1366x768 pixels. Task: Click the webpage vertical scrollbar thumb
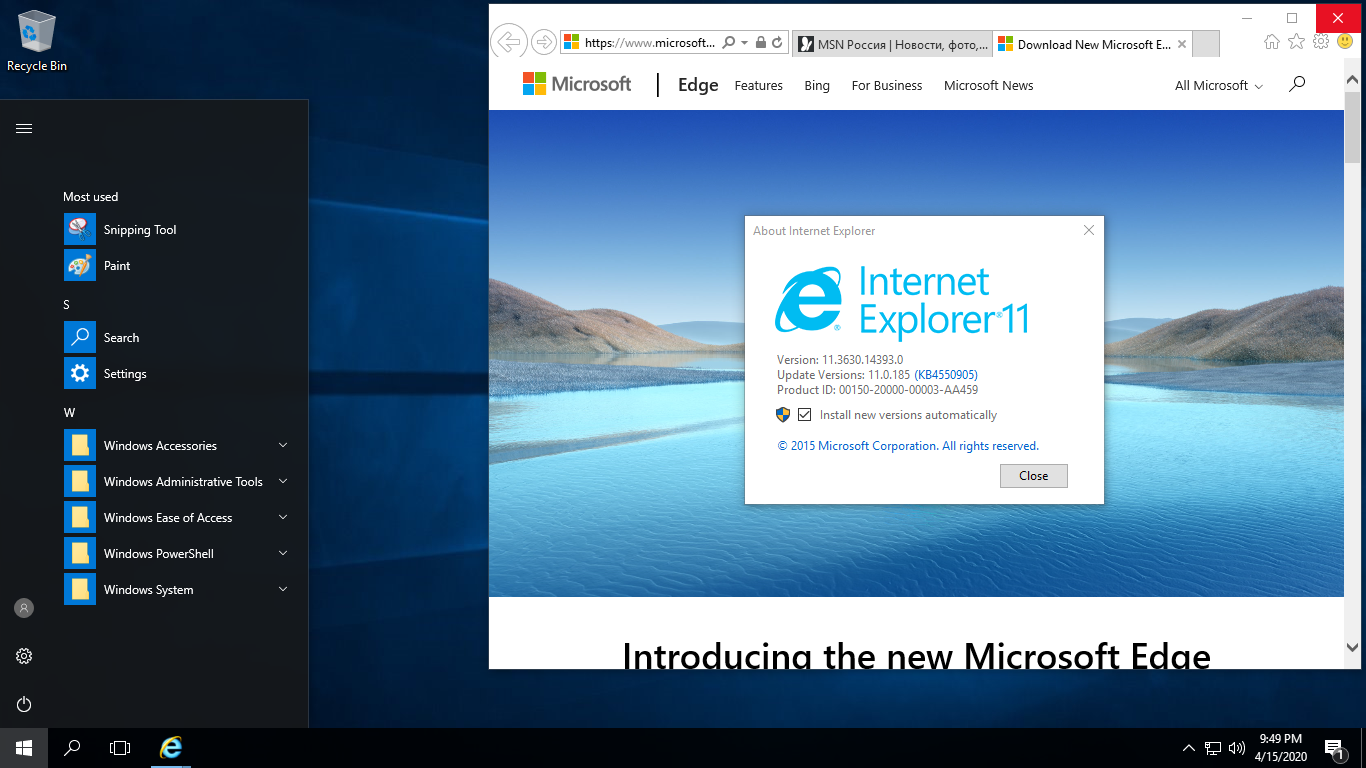[1352, 127]
